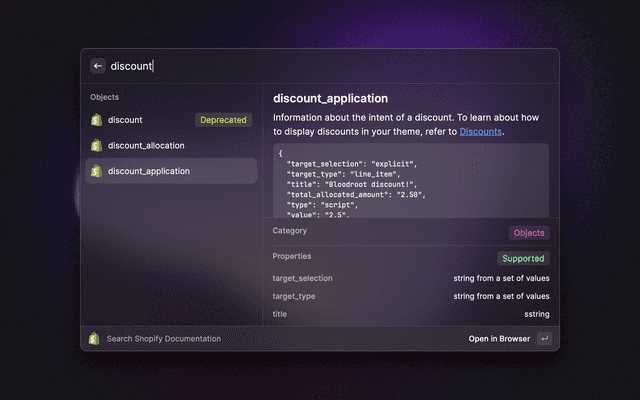The image size is (640, 400).
Task: Click Shopify icon next to discount_allocation
Action: coord(97,146)
